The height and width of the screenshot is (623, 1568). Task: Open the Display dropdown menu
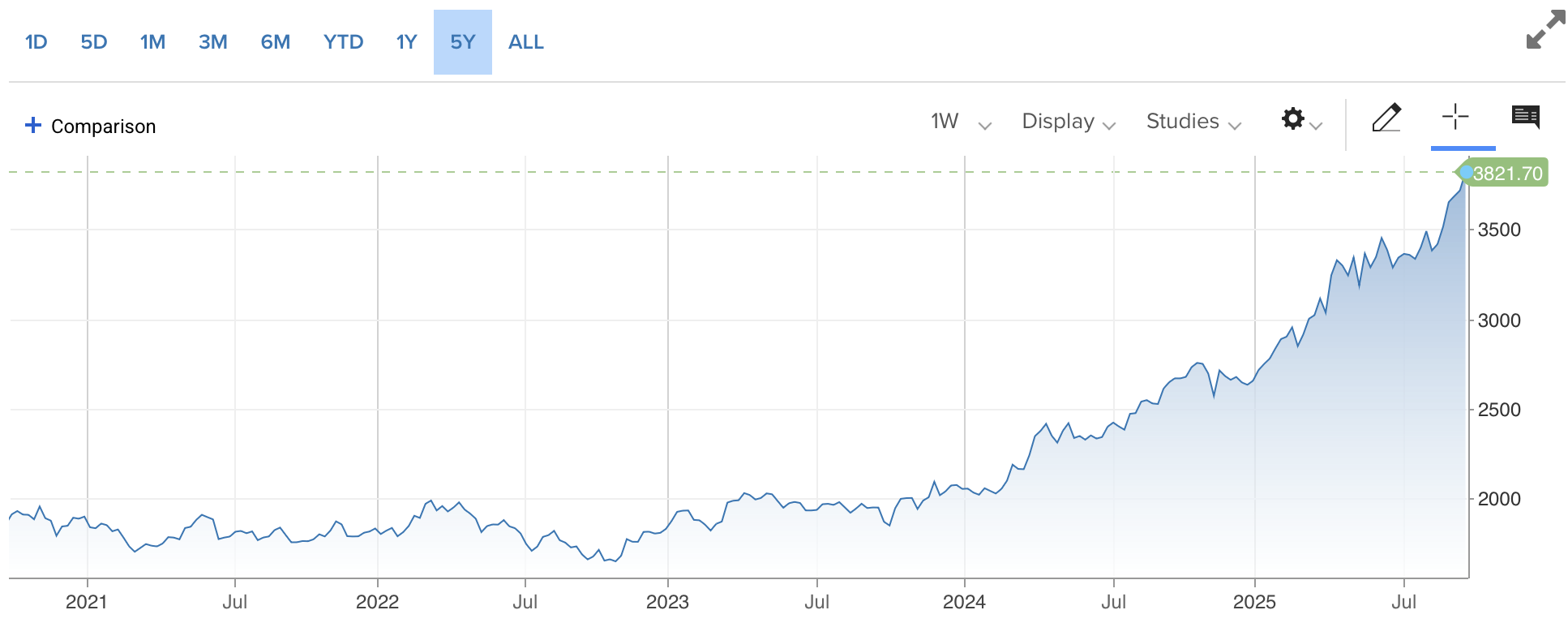click(x=1068, y=122)
